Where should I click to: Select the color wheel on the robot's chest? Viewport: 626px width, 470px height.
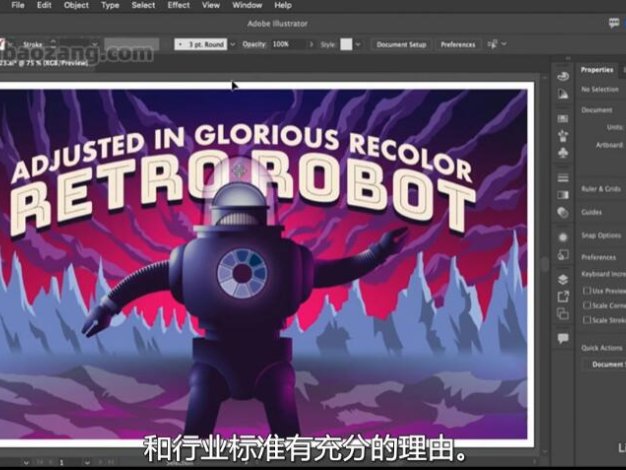coord(242,272)
